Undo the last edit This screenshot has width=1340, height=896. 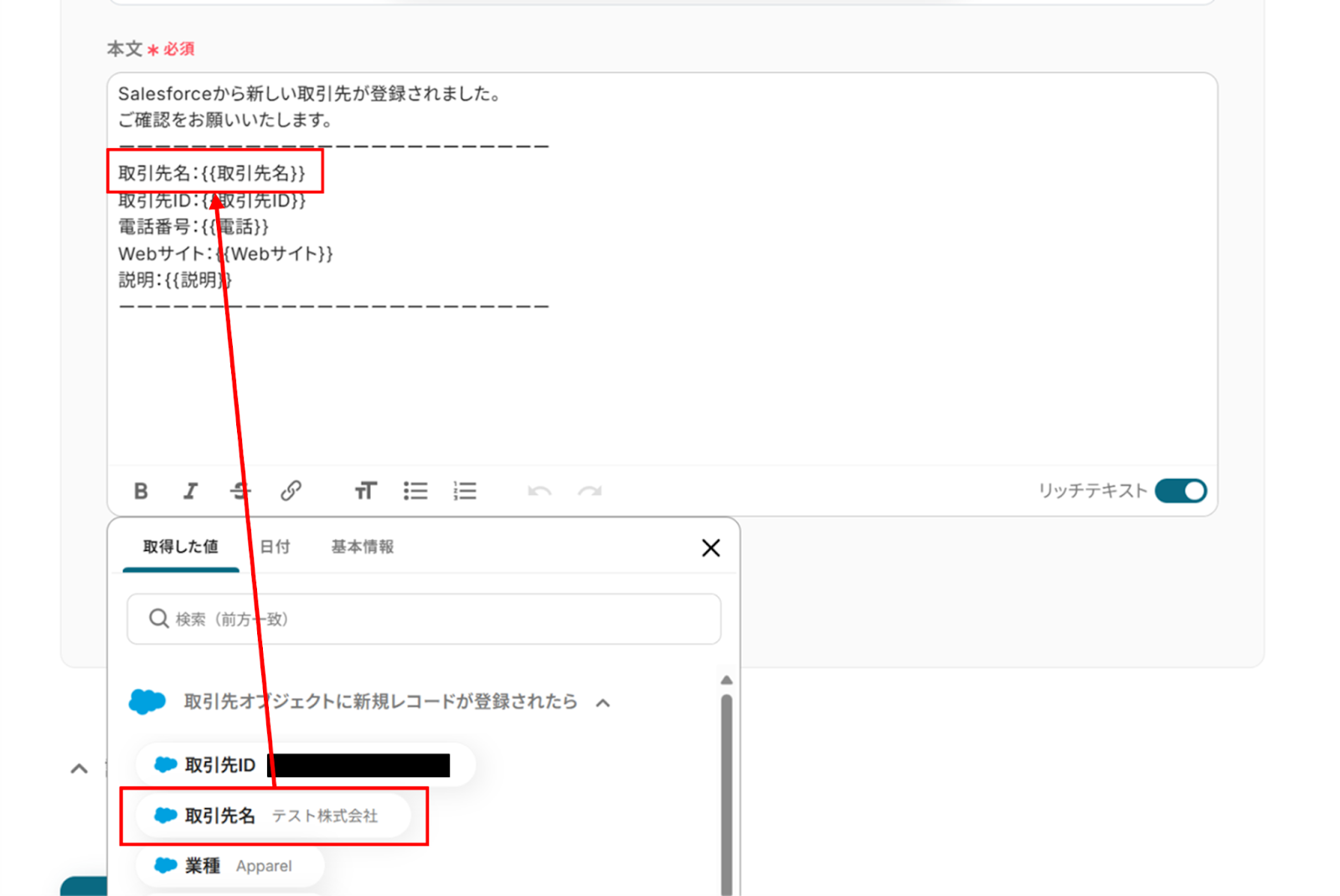pos(539,491)
